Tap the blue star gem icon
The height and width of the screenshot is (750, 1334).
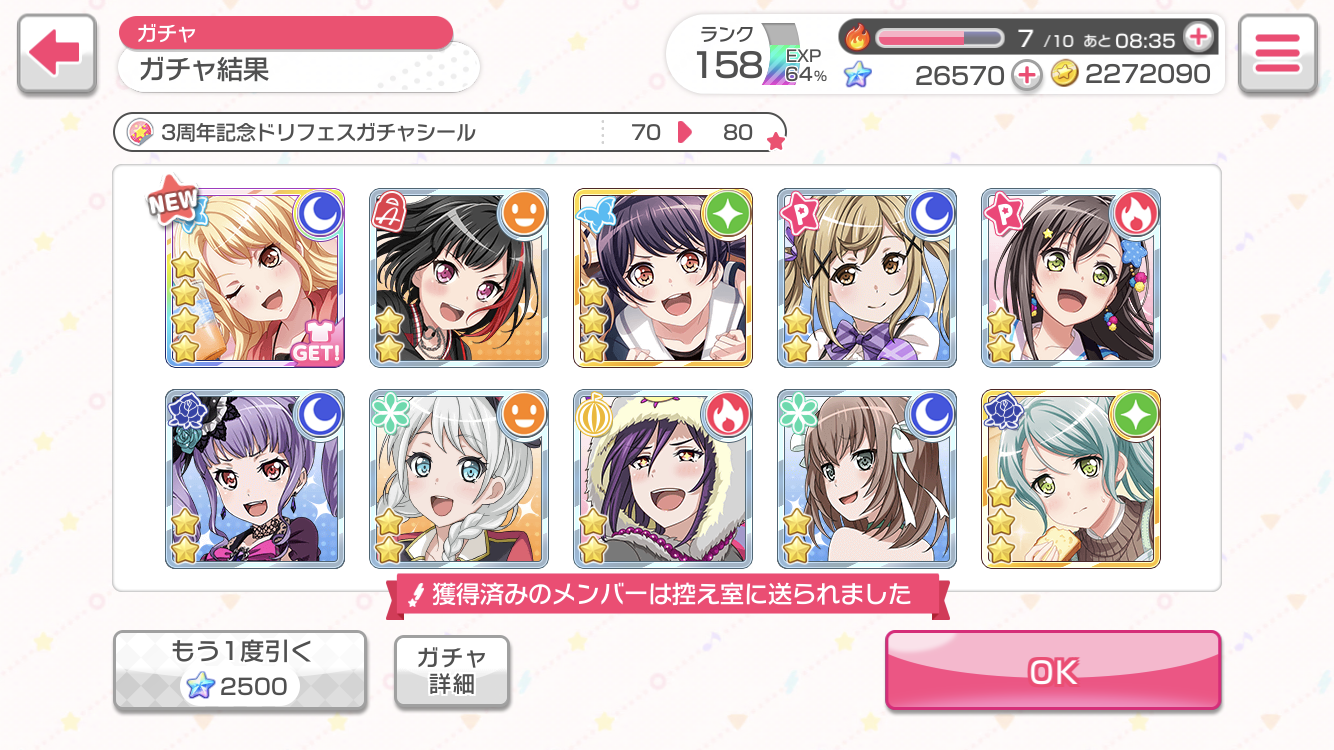click(857, 74)
